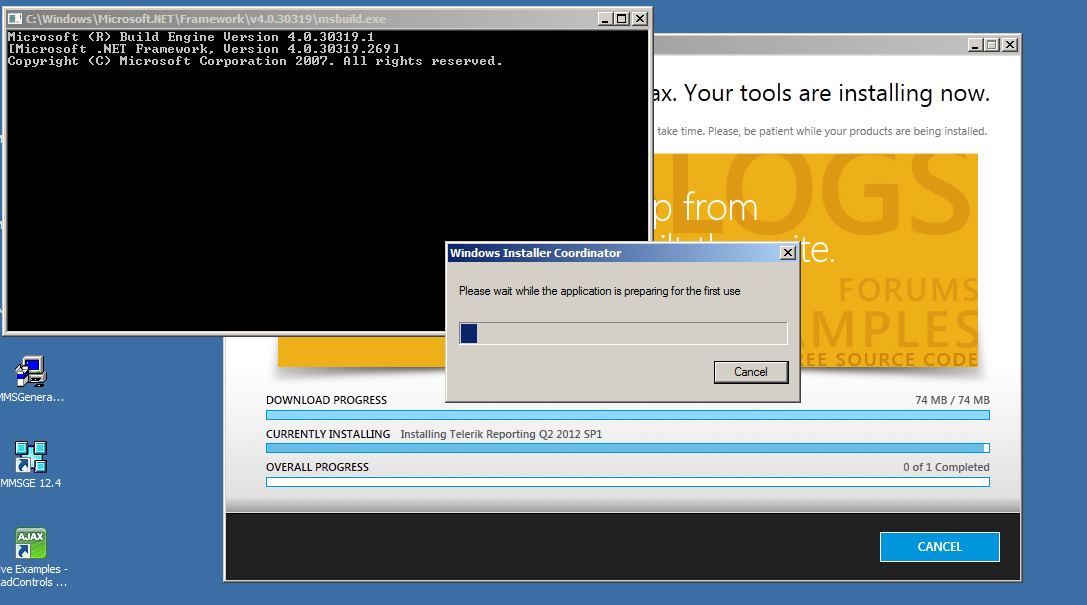Click the Overall Progress bar
Image resolution: width=1087 pixels, height=605 pixels.
coord(627,482)
